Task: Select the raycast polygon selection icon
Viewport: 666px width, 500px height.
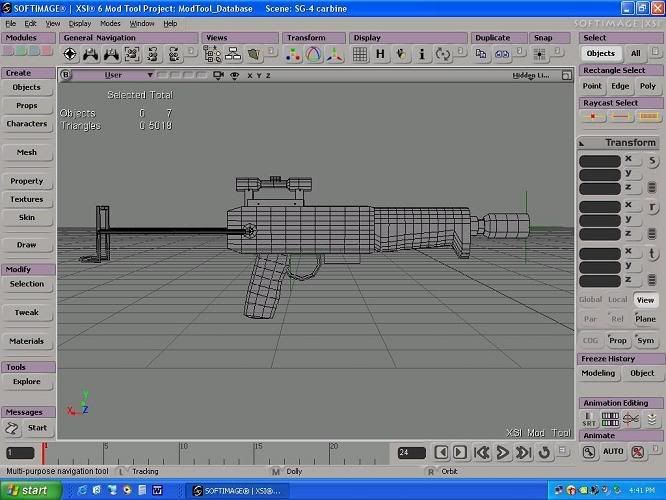Action: pyautogui.click(x=648, y=116)
